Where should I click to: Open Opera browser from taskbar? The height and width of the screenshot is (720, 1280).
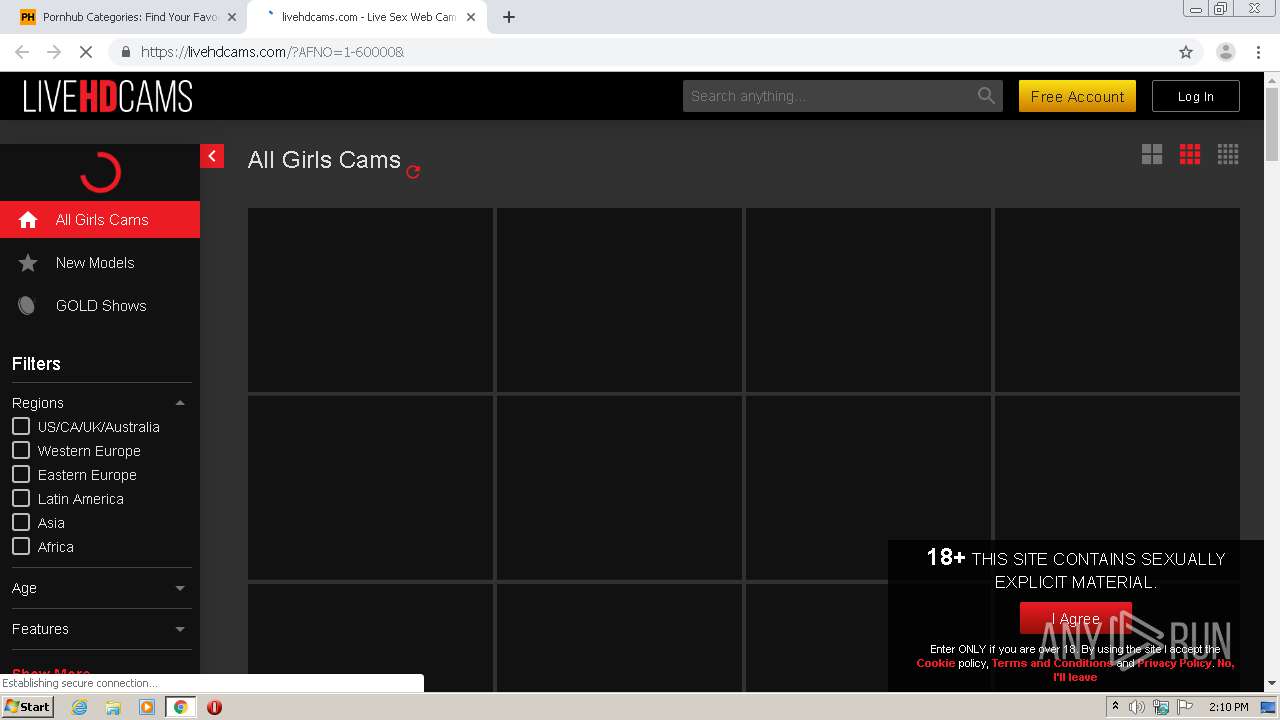[214, 707]
